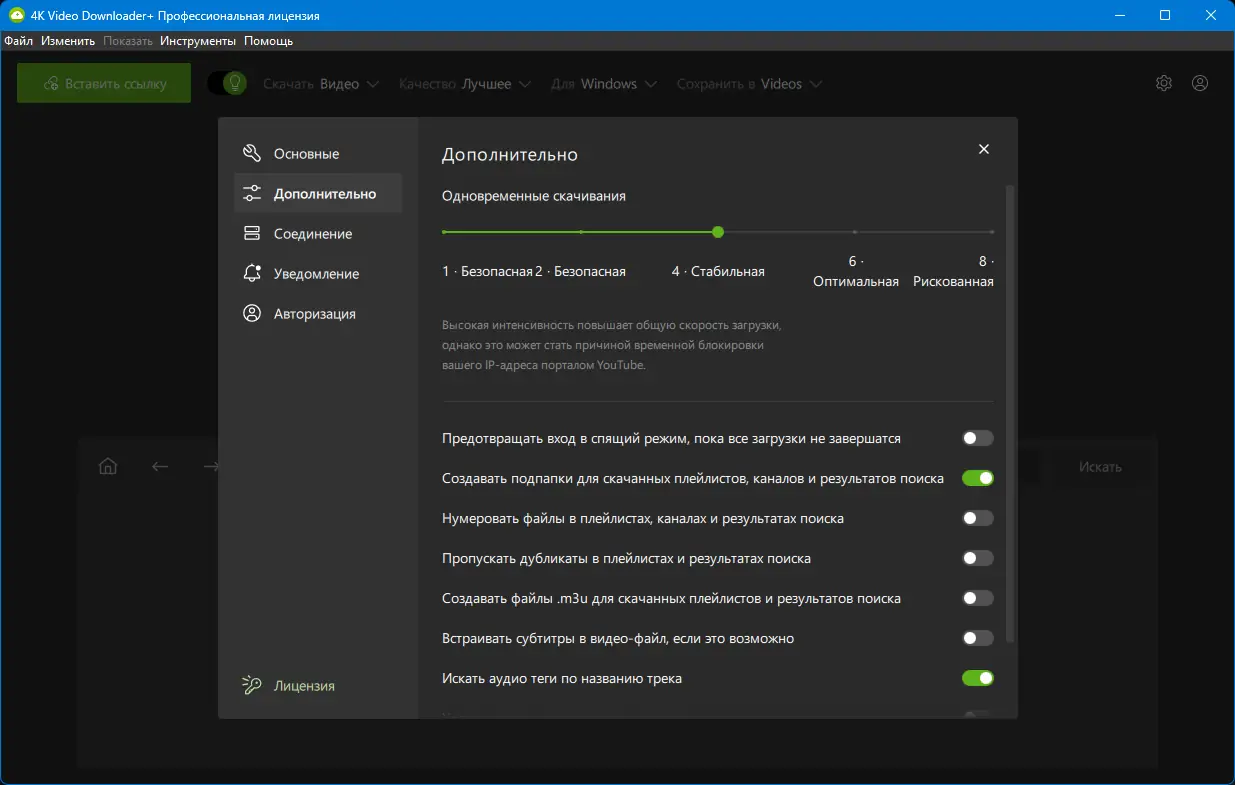This screenshot has width=1235, height=785.
Task: Expand the Скачать Видео dropdown
Action: [321, 84]
